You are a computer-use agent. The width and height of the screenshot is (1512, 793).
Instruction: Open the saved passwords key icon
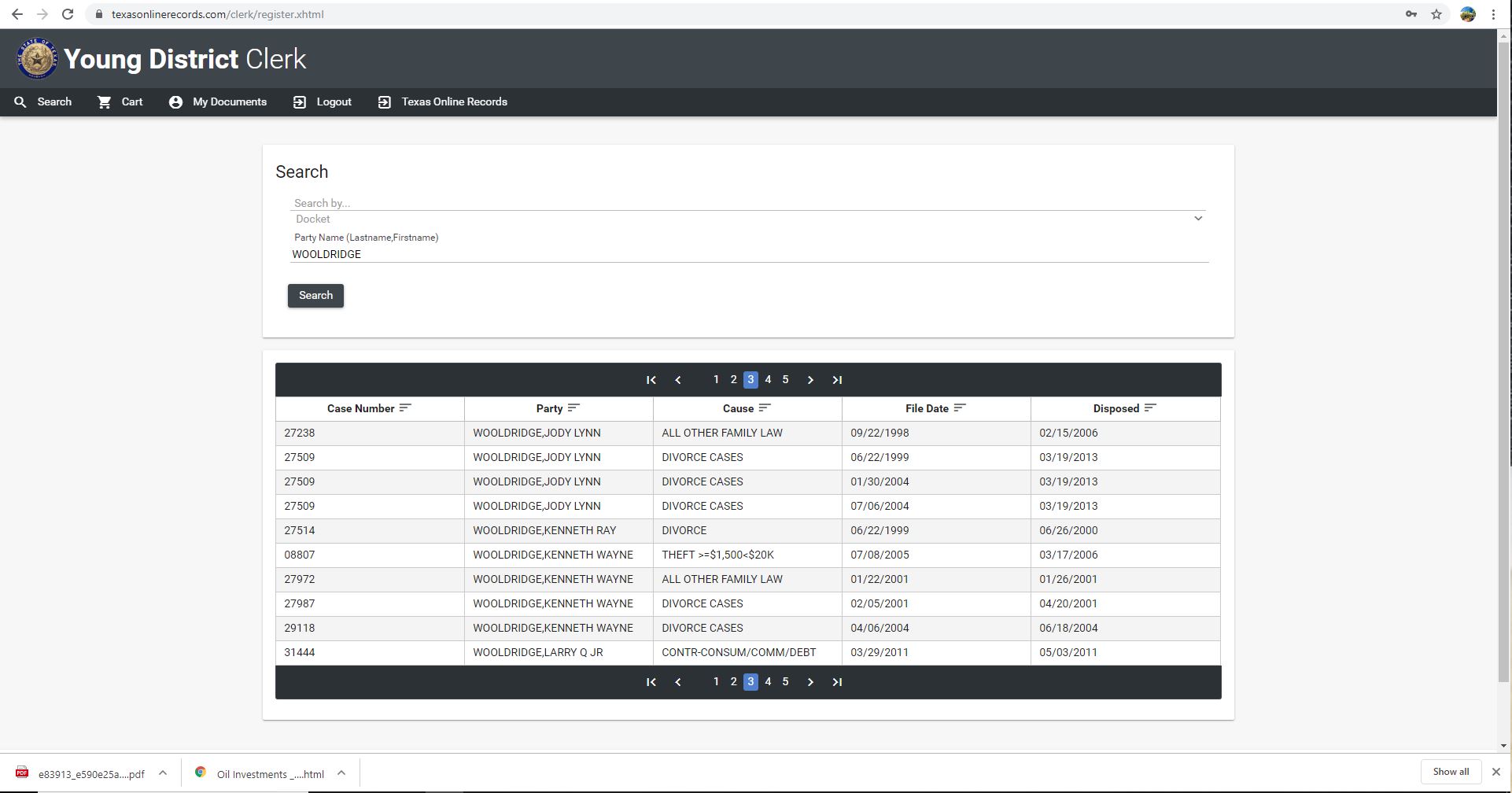point(1411,14)
